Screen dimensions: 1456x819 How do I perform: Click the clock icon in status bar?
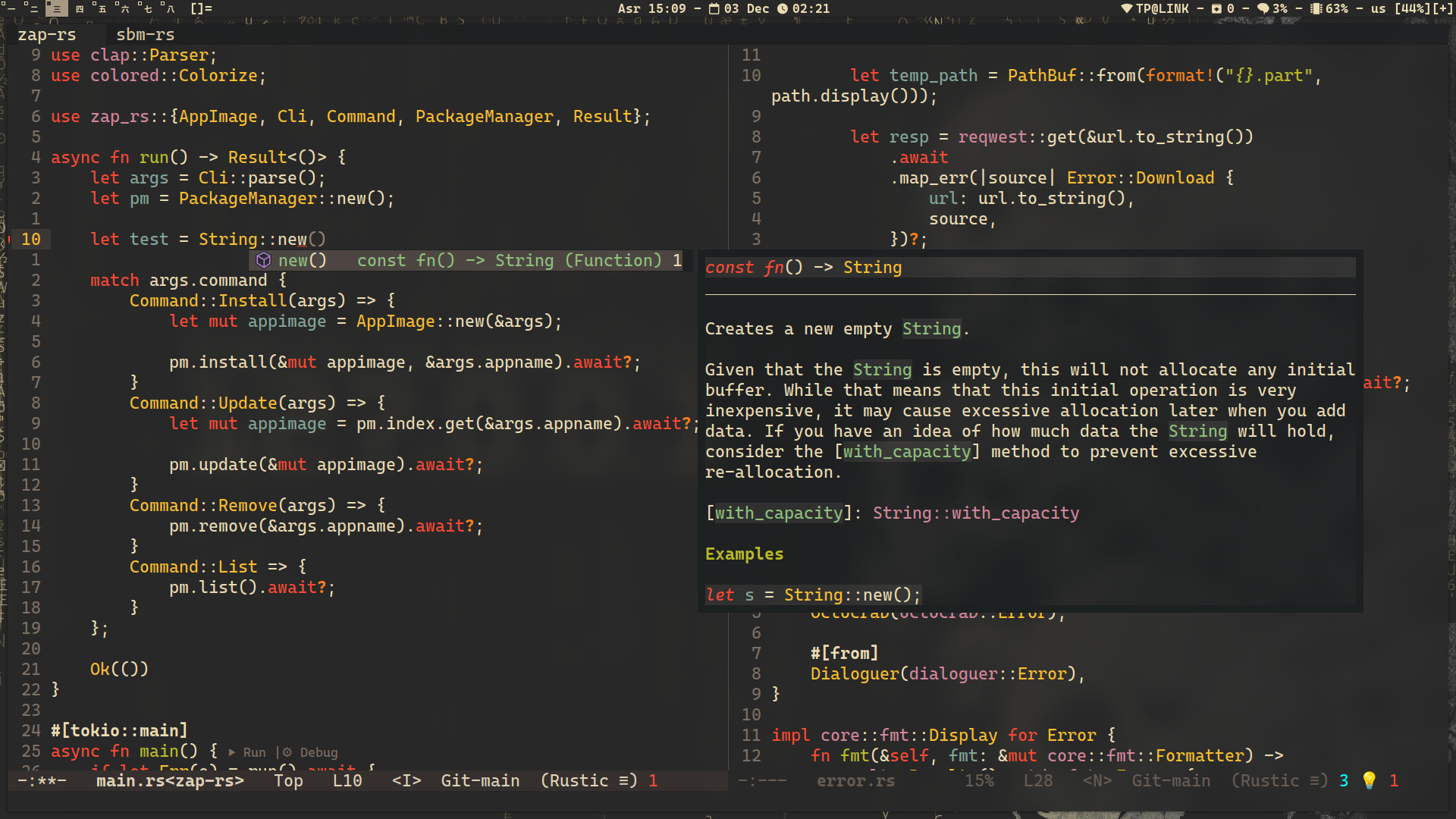[x=783, y=8]
